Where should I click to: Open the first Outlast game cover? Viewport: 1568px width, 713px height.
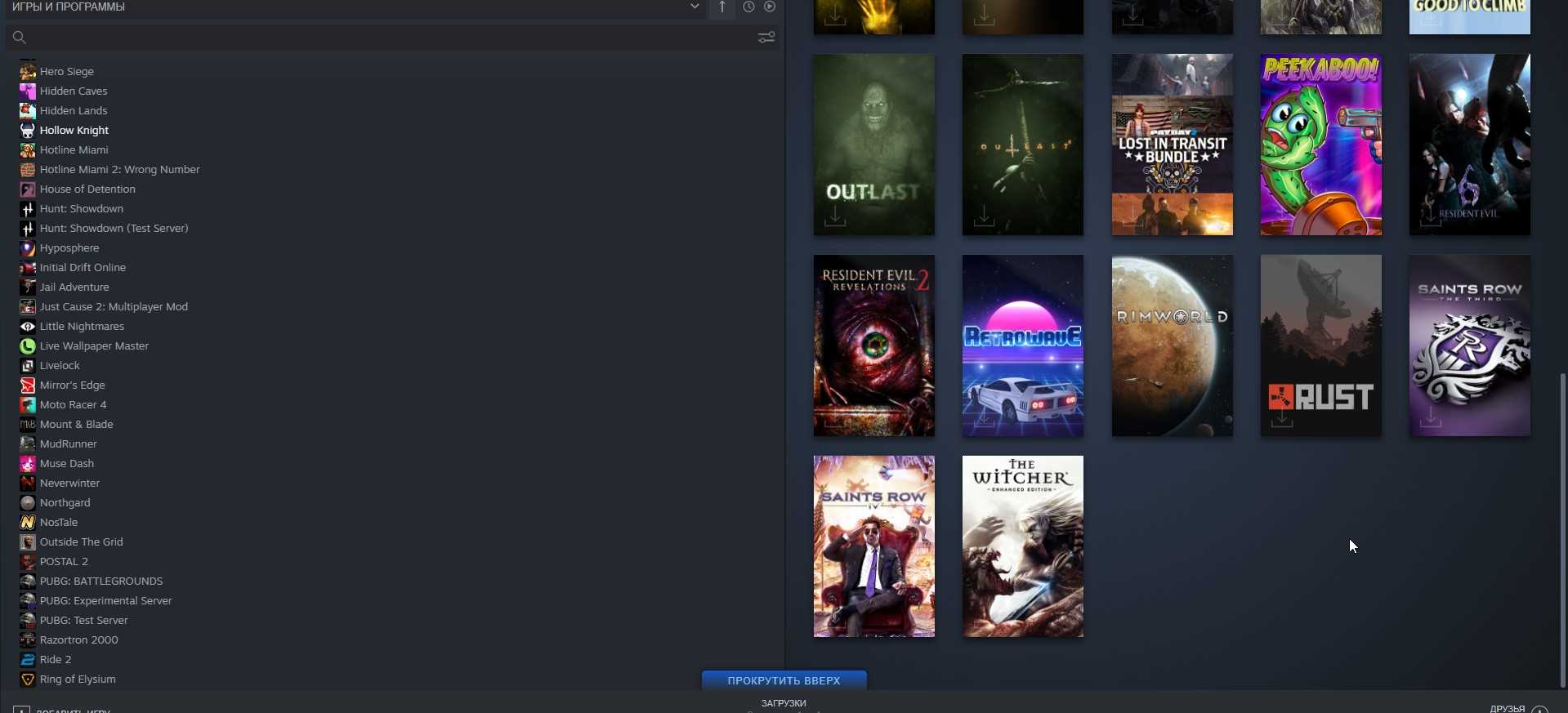click(874, 145)
